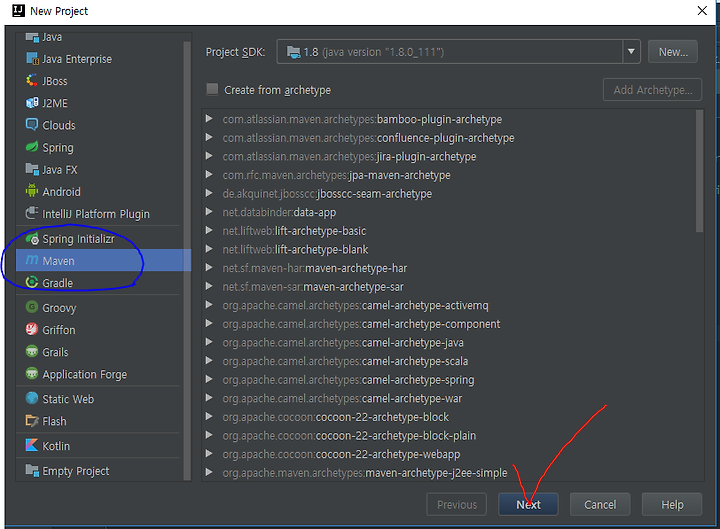Image resolution: width=720 pixels, height=529 pixels.
Task: Click the Next button
Action: click(x=528, y=505)
